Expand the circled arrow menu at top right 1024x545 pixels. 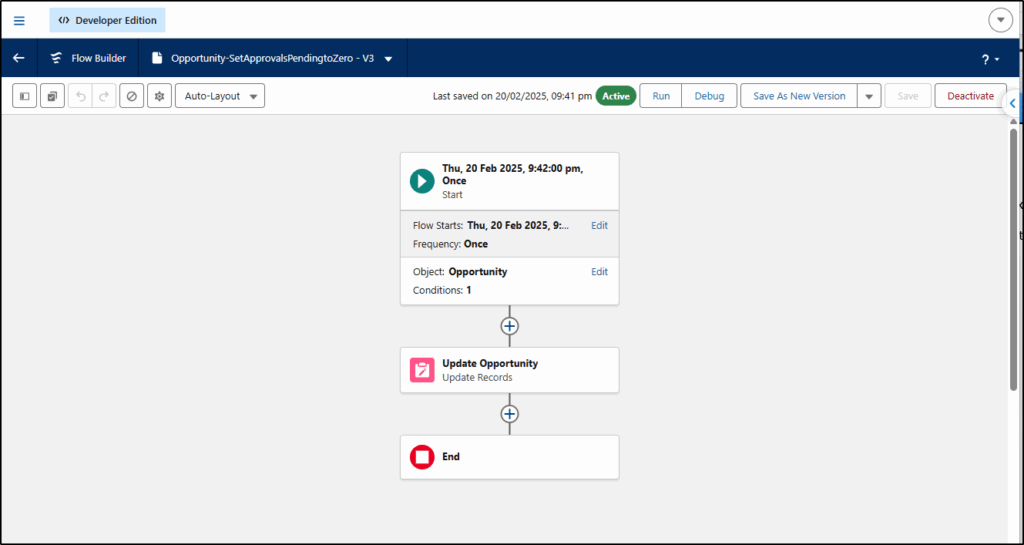(1000, 20)
